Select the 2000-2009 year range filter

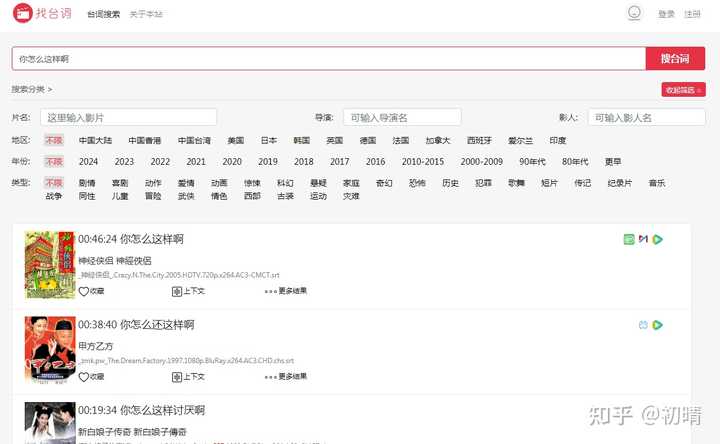(x=482, y=162)
